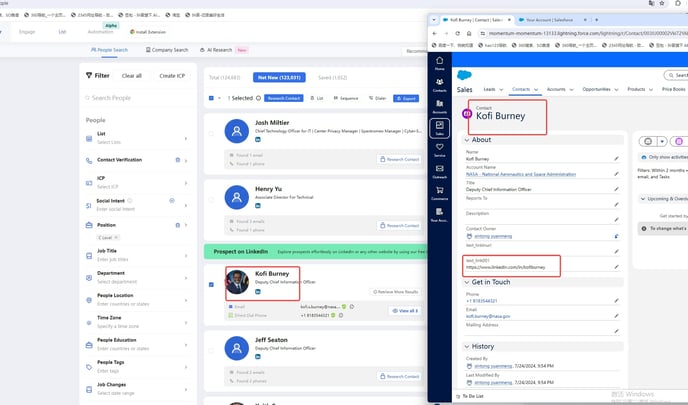Open Leads tab dropdown arrow
The height and width of the screenshot is (405, 688).
[x=501, y=90]
